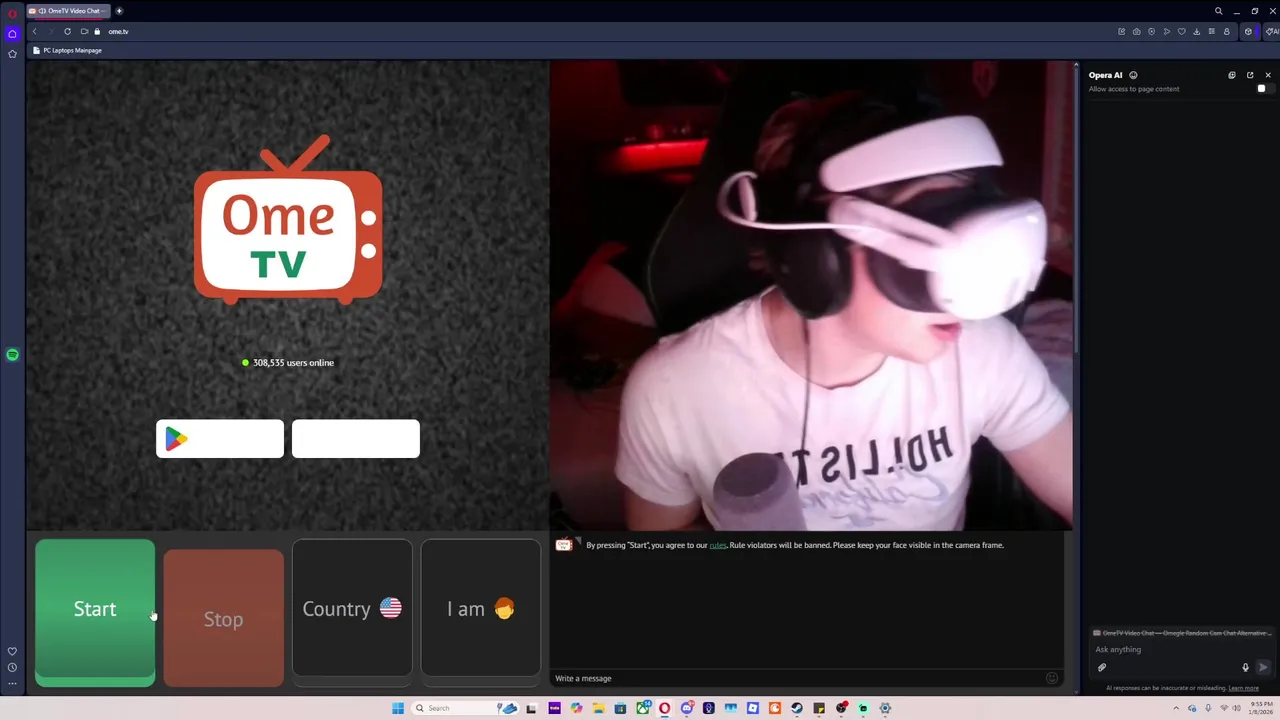Click the OmeTV logo
This screenshot has width=1280, height=720.
[288, 220]
